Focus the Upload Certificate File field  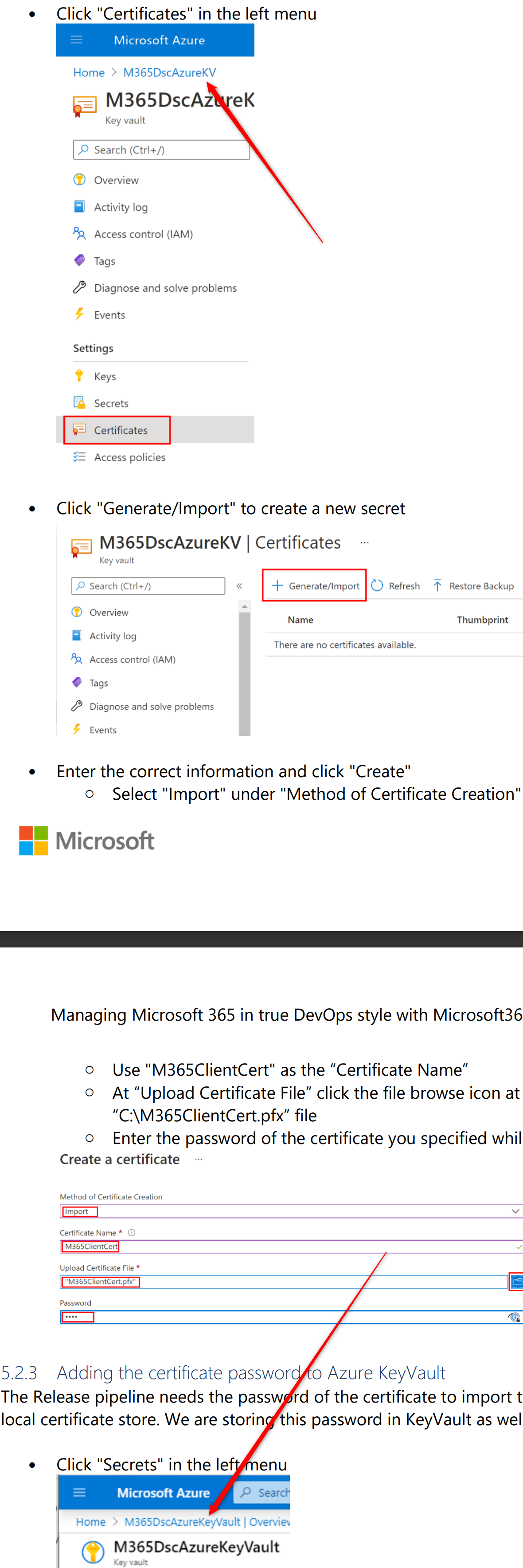coord(283,1282)
